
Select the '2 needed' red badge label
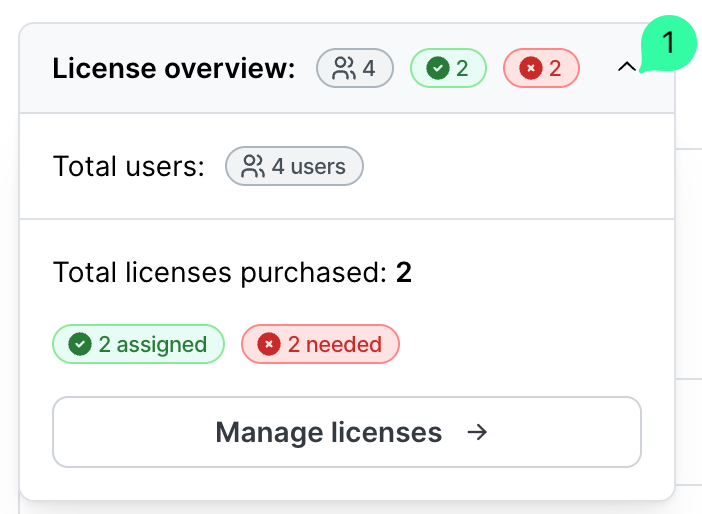pyautogui.click(x=334, y=344)
